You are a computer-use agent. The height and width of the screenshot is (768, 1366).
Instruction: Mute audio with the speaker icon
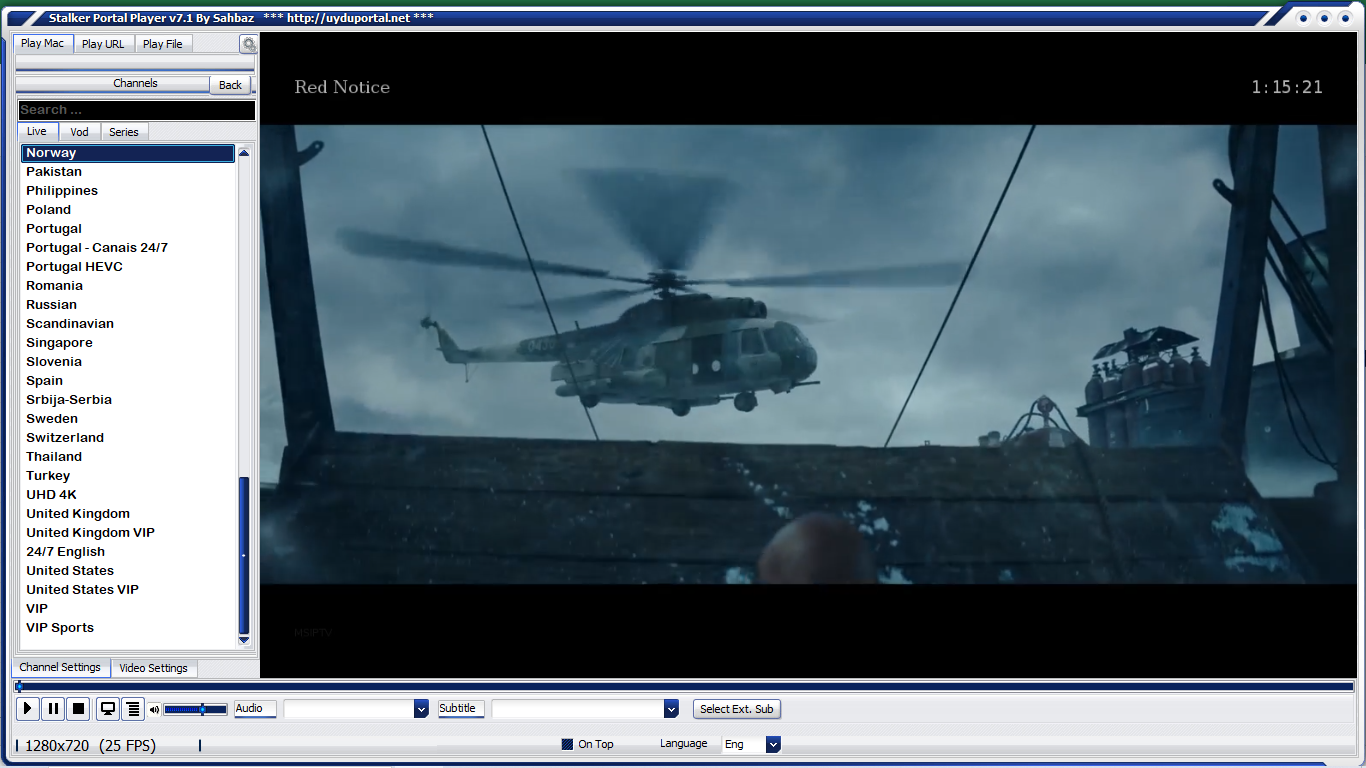[x=154, y=710]
